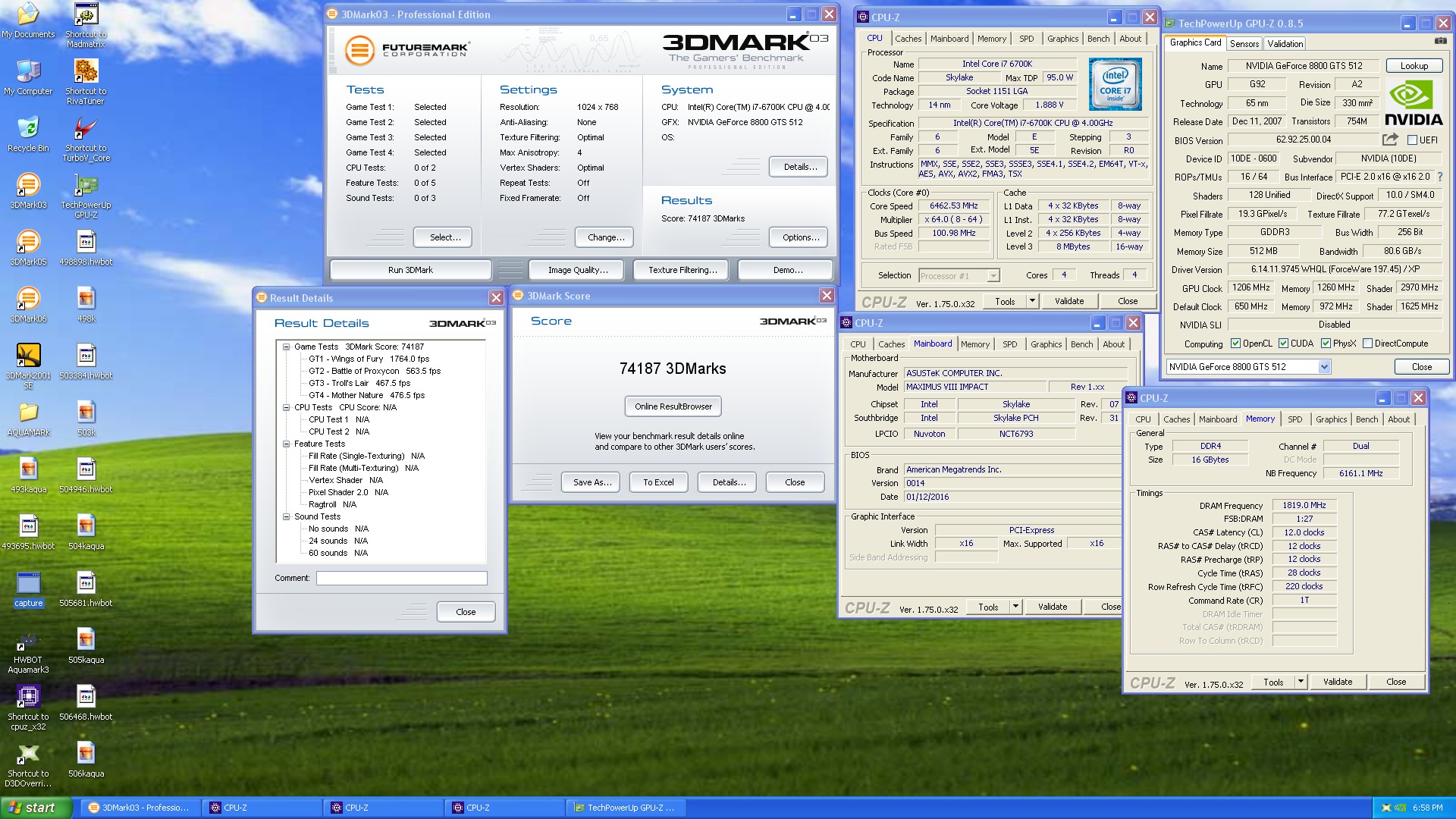This screenshot has height=819, width=1456.
Task: Click Comment input field in Result Details
Action: click(401, 578)
